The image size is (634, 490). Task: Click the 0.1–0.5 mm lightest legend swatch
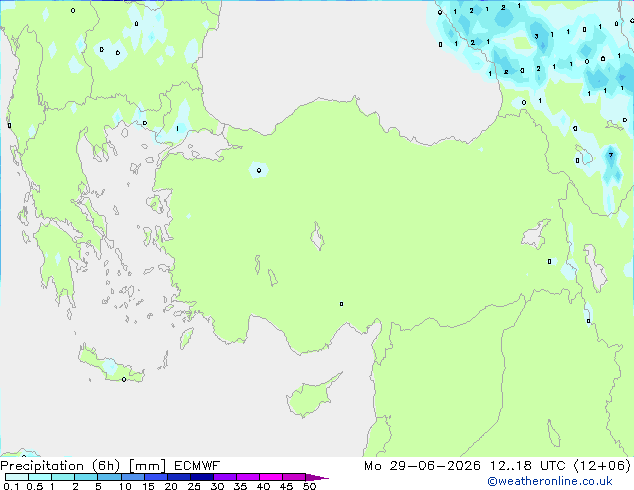pyautogui.click(x=17, y=477)
